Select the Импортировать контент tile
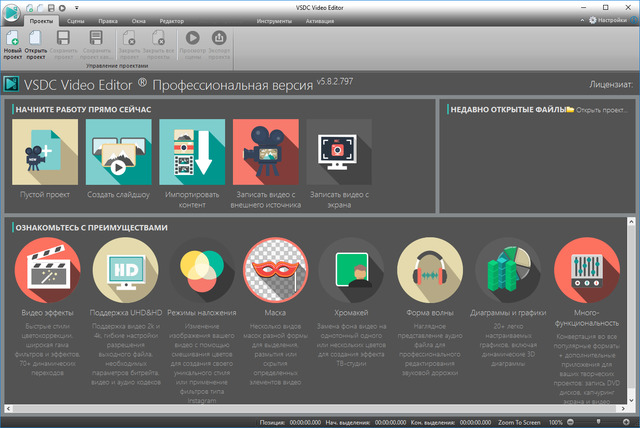Viewport: 640px width, 428px height. tap(192, 152)
